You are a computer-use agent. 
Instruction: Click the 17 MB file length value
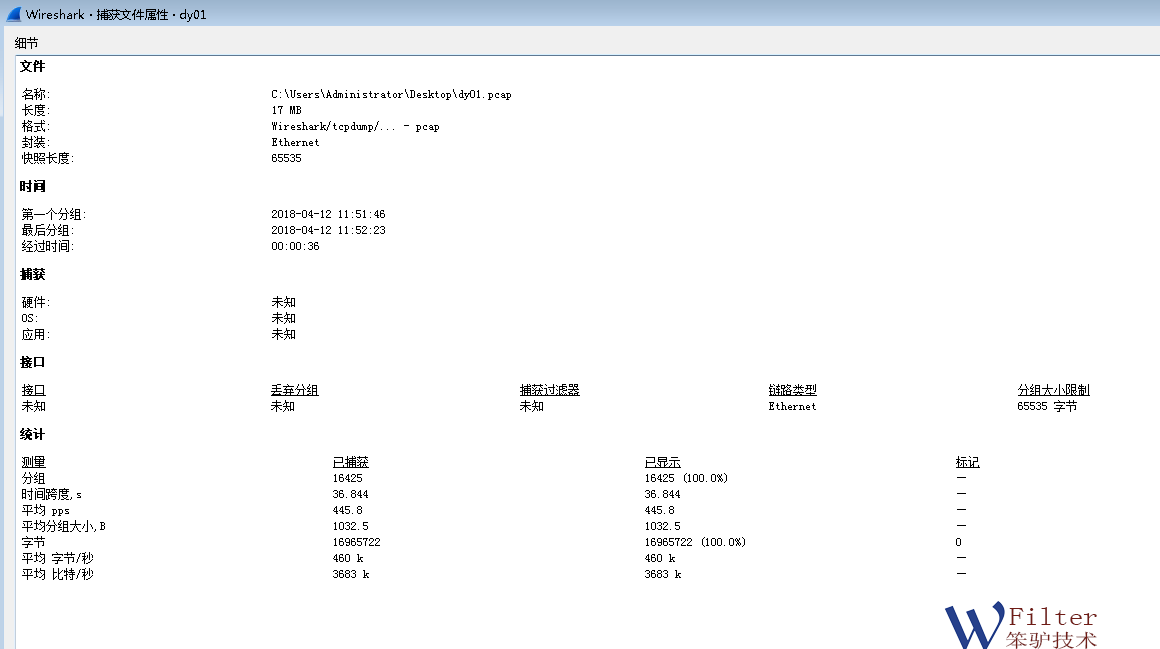(286, 110)
